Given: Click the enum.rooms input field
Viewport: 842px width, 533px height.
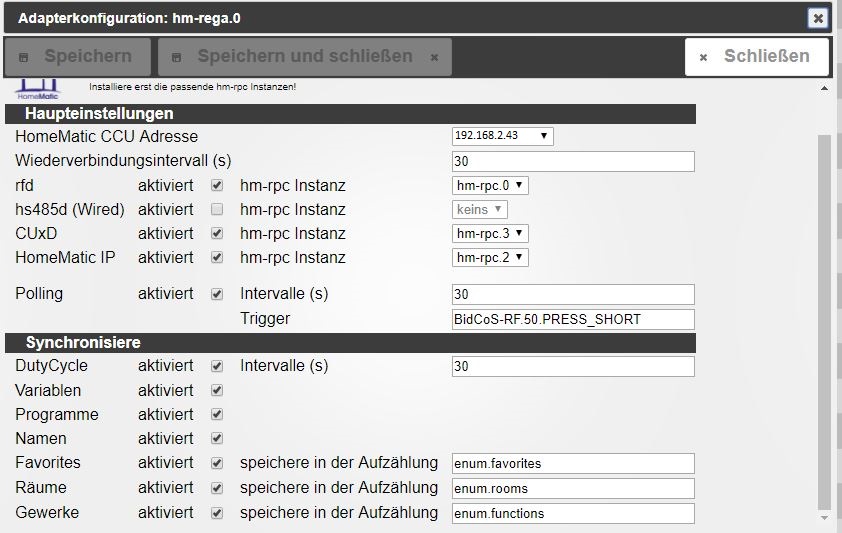Looking at the screenshot, I should 573,489.
